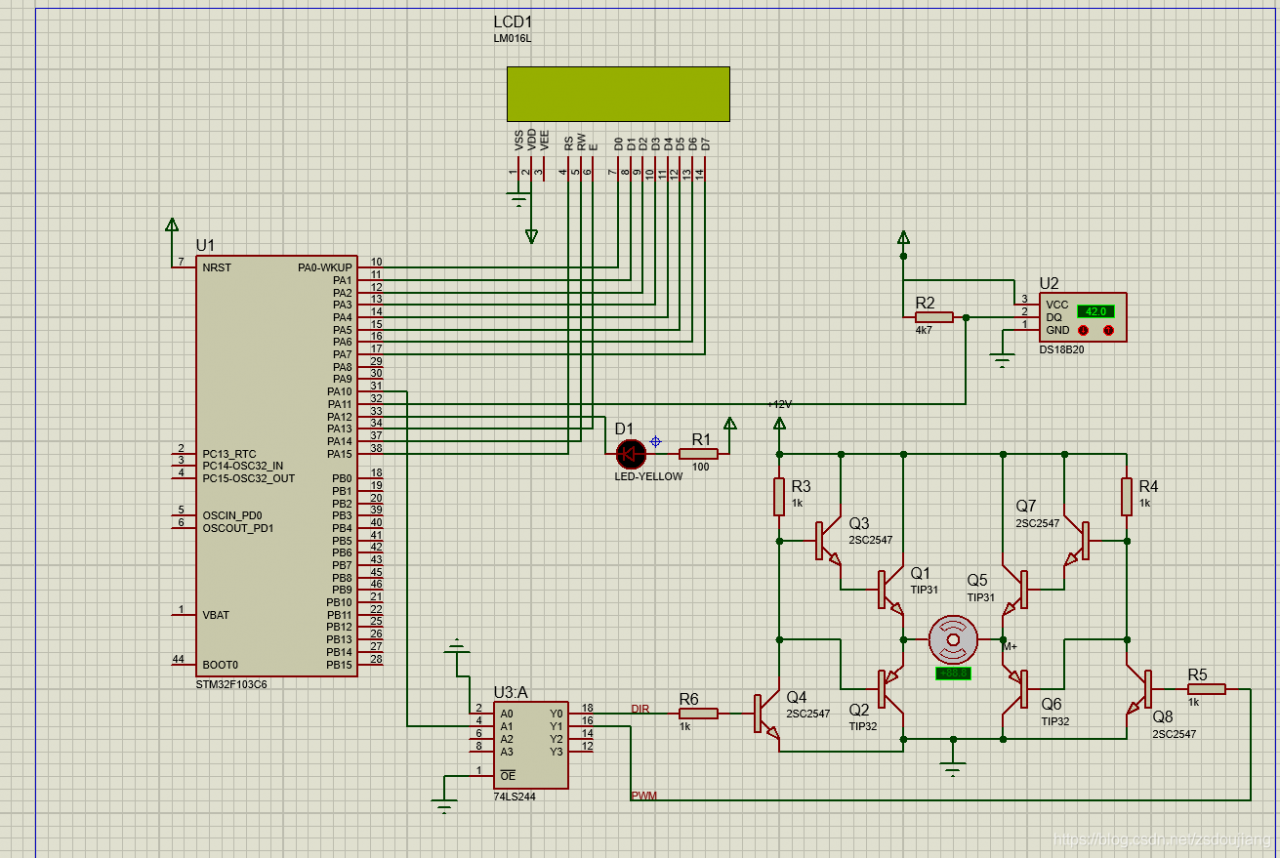Select the +12V power terminal arrow
The height and width of the screenshot is (858, 1280).
tap(778, 425)
